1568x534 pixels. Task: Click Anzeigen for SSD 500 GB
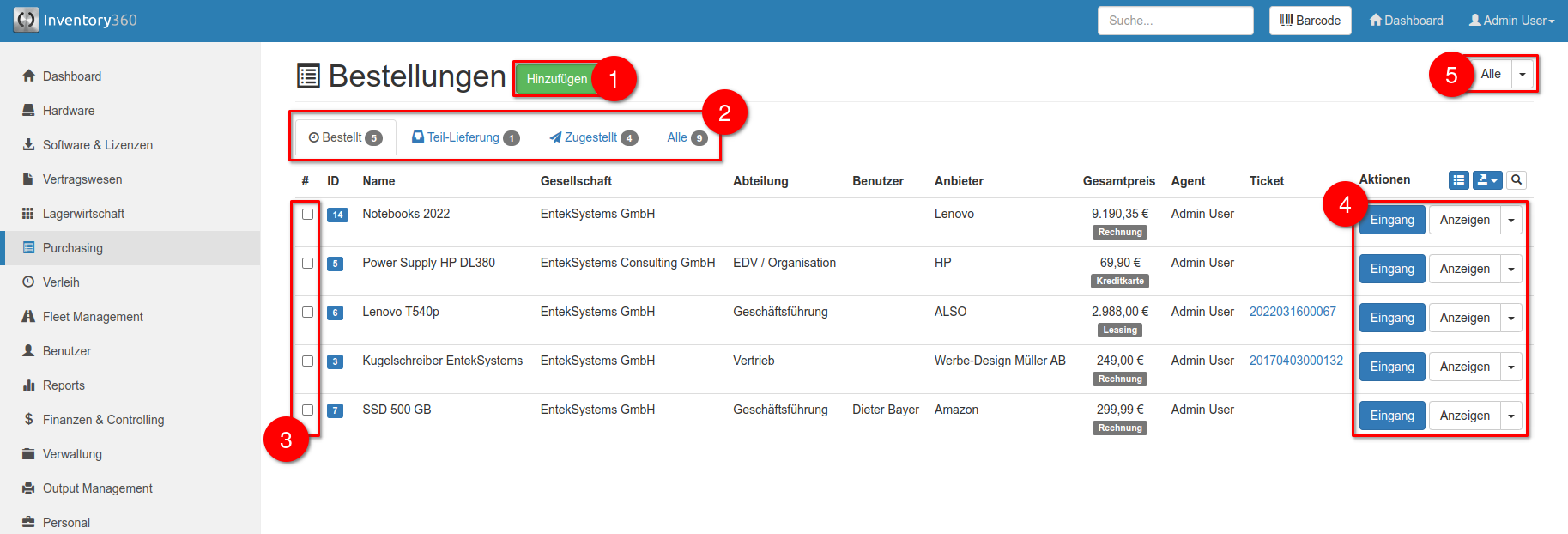point(1465,416)
